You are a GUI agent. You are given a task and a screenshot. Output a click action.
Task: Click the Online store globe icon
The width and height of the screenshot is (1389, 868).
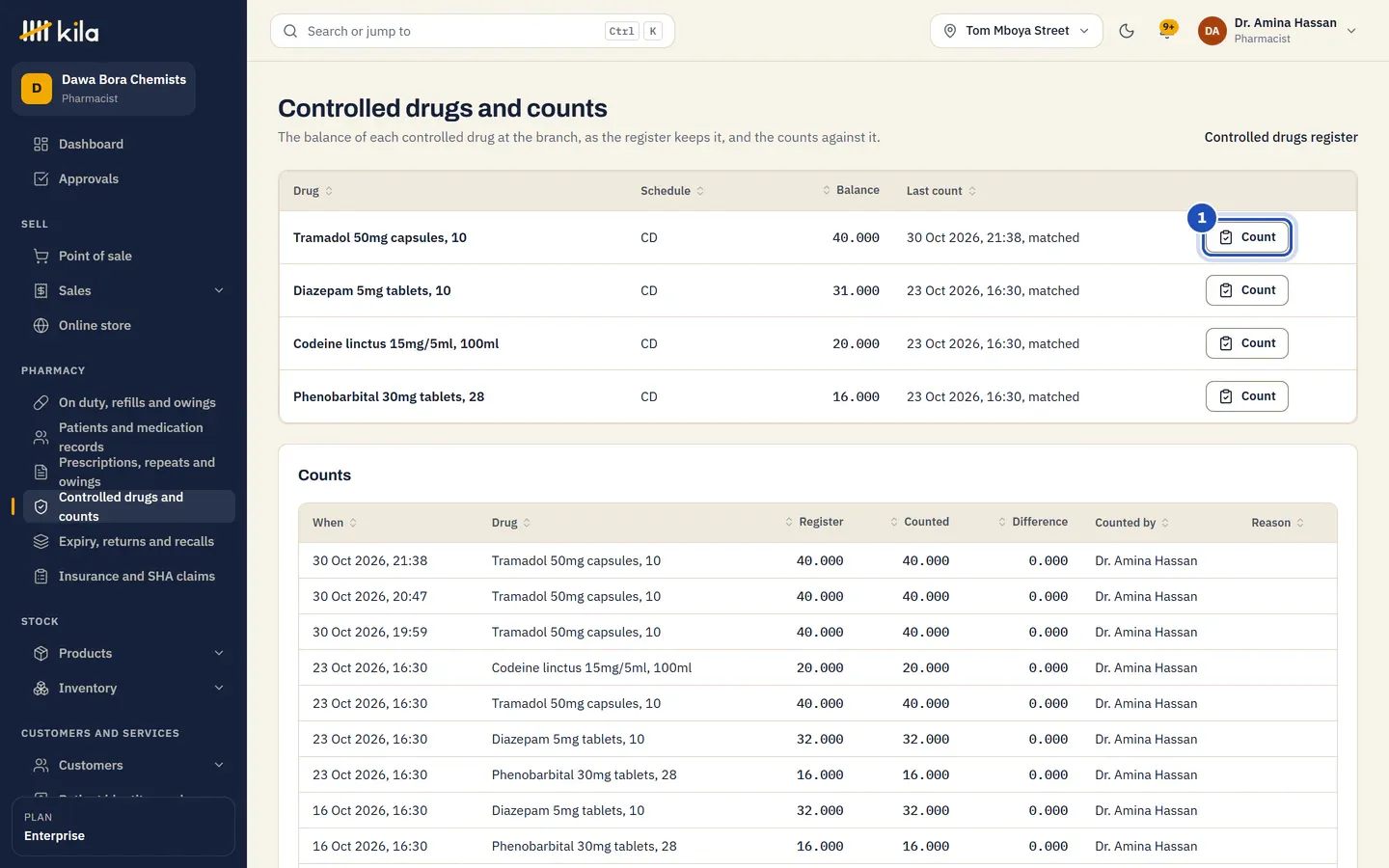pos(41,325)
